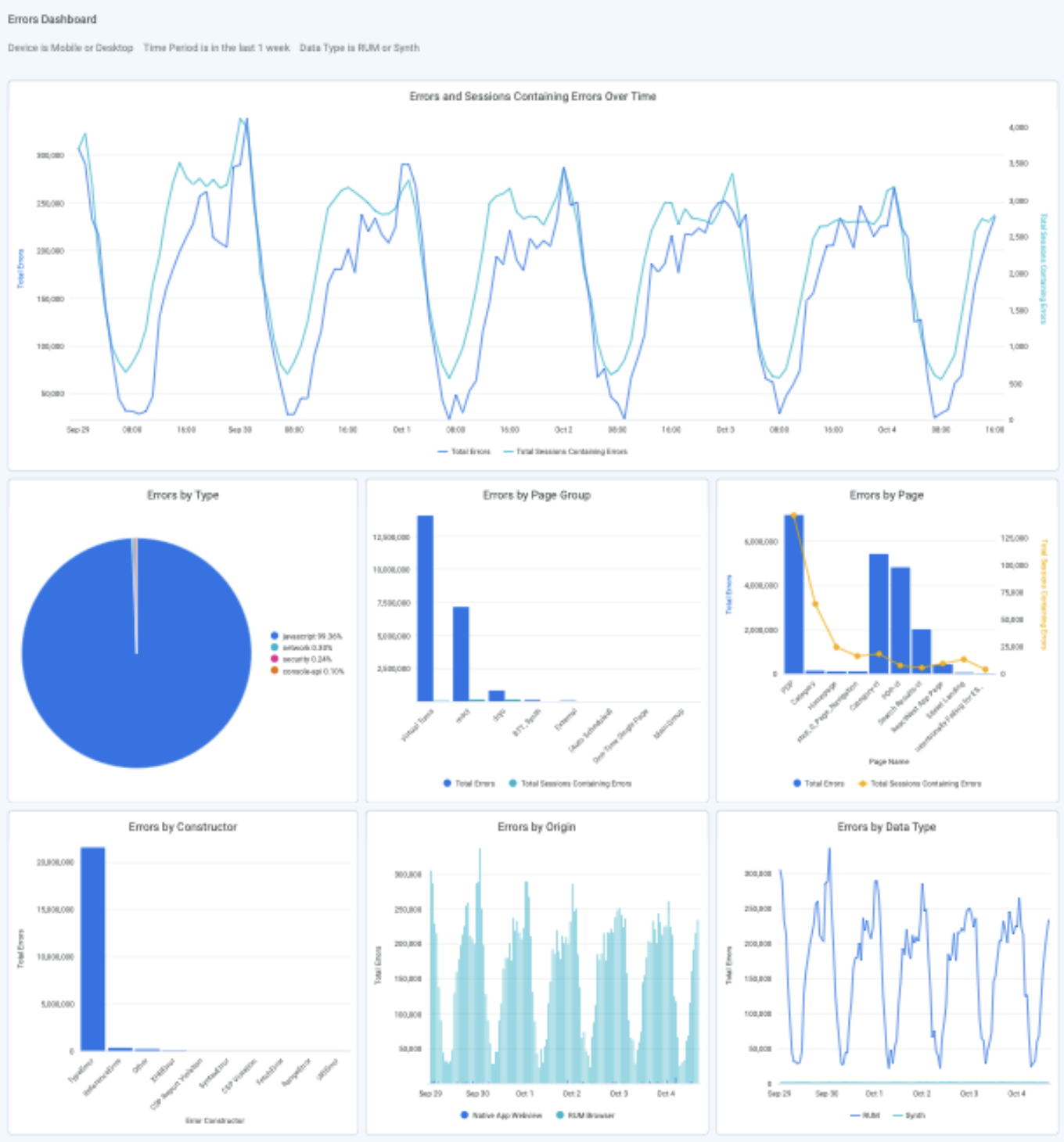Click the console-api orange legend dot
The image size is (1064, 1142).
pos(275,671)
